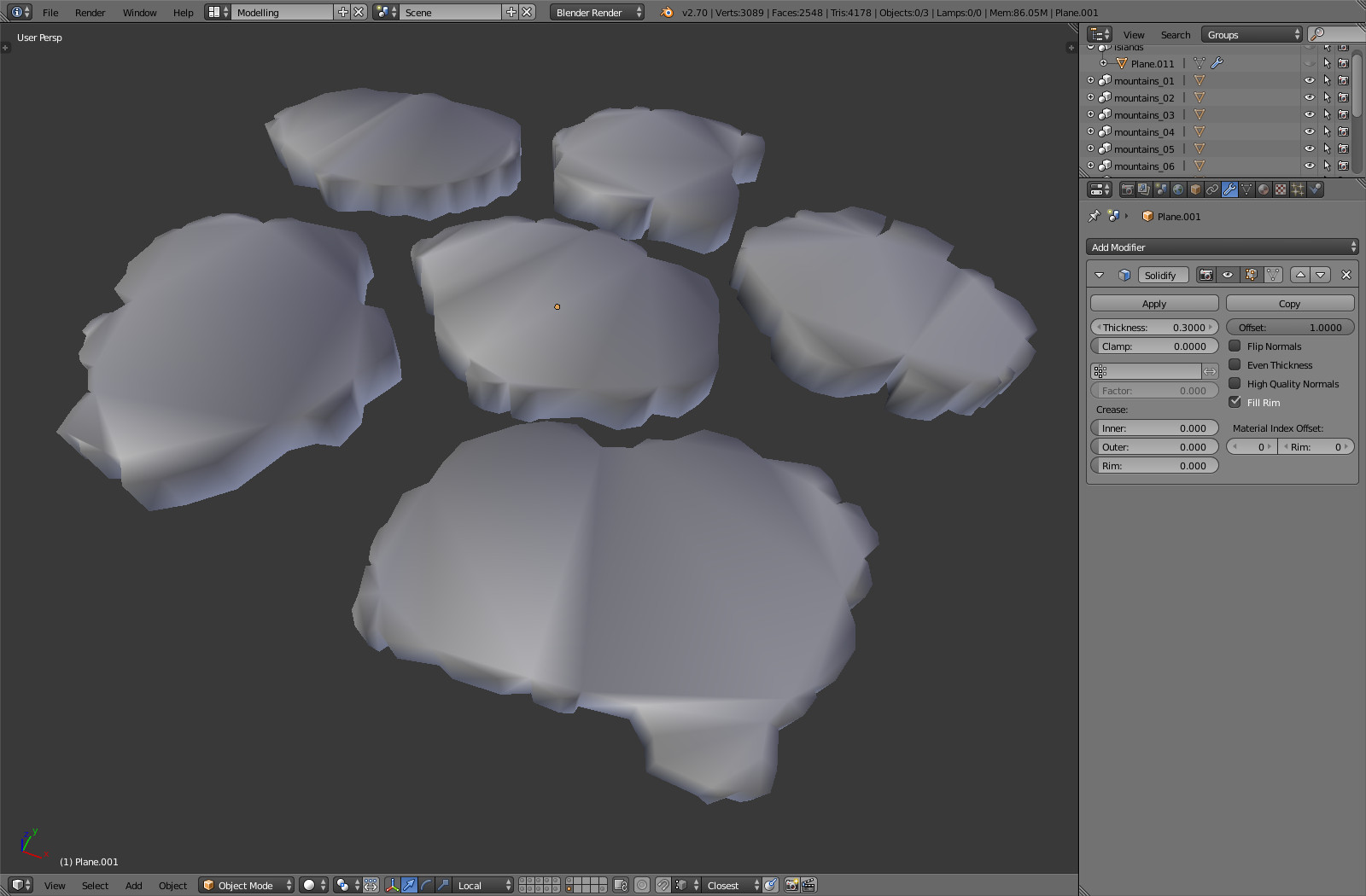Click the Apply modifier button

click(1153, 304)
